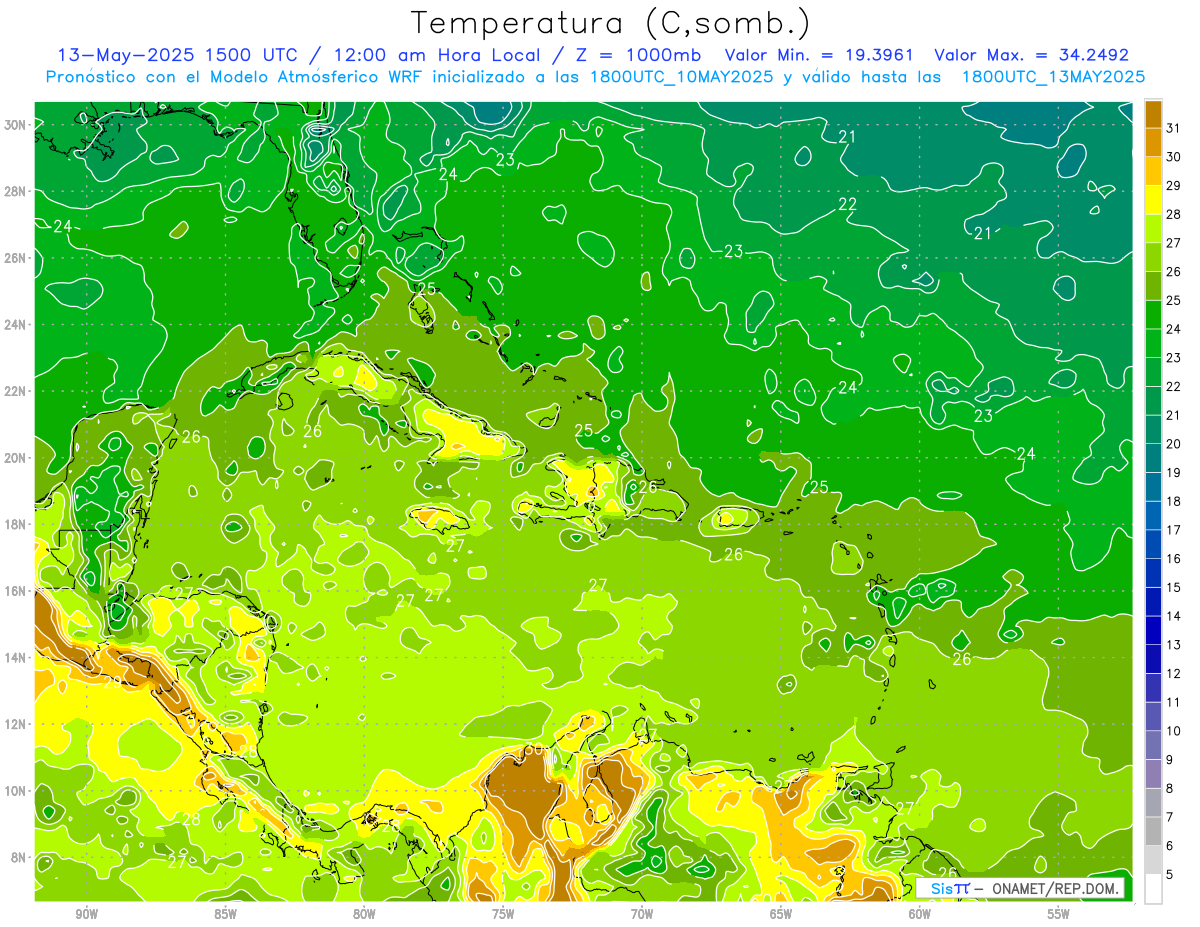Click the 90W longitude axis label
Viewport: 1200px width, 927px height.
tap(86, 914)
